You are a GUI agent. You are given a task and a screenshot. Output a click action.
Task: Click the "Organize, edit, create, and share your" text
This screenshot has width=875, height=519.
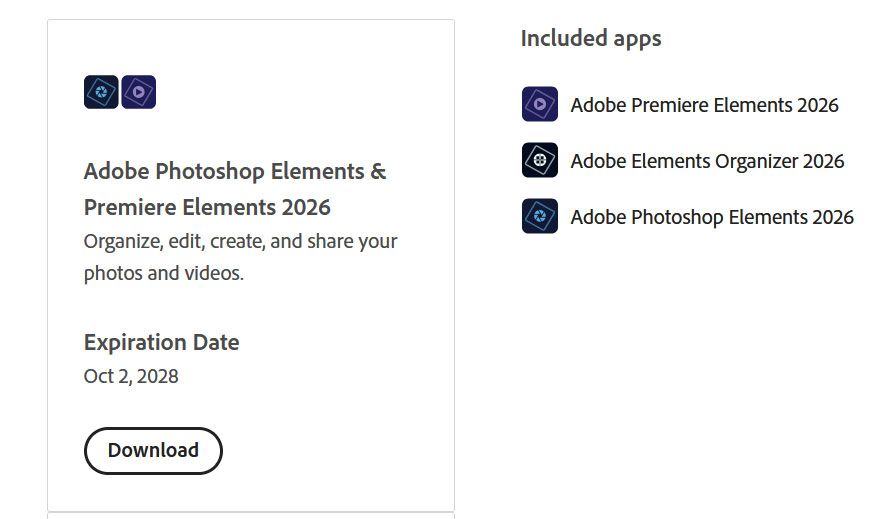[x=240, y=241]
